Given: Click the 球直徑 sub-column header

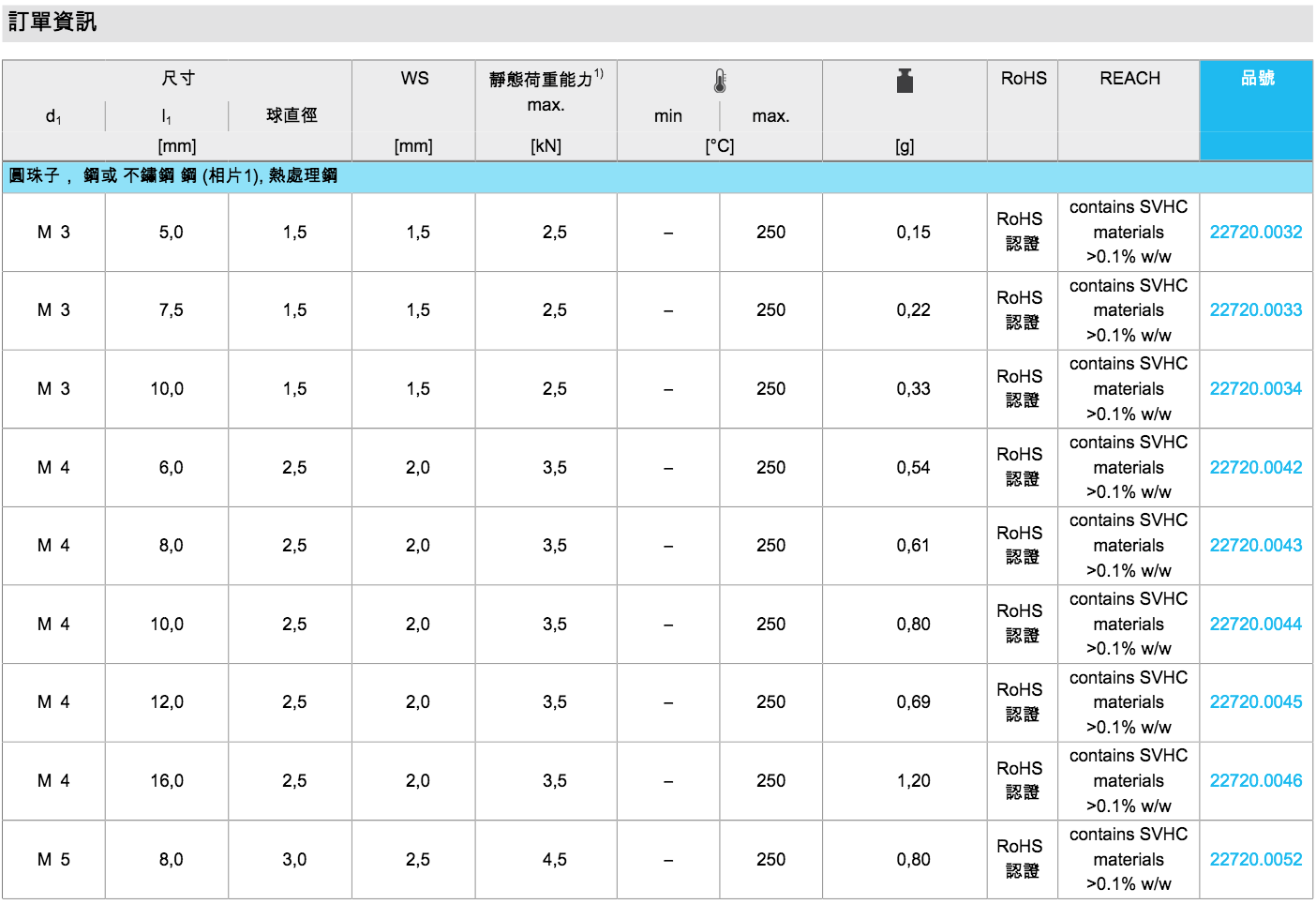Looking at the screenshot, I should point(292,115).
